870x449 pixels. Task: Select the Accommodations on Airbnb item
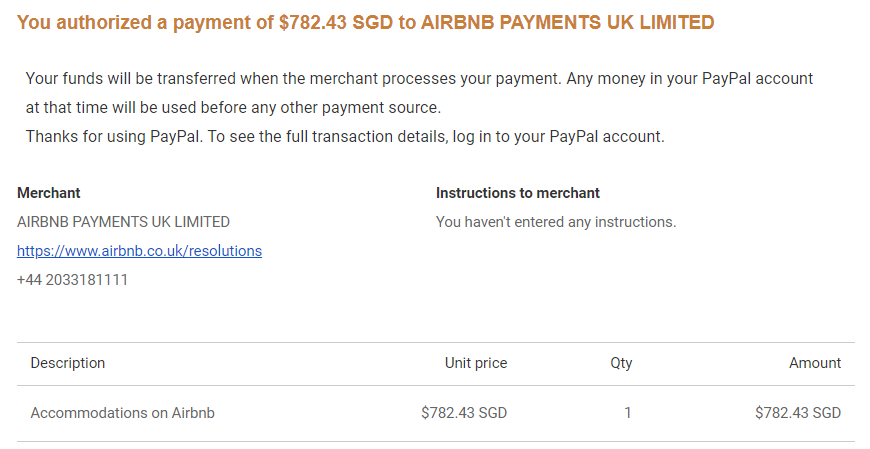coord(123,413)
